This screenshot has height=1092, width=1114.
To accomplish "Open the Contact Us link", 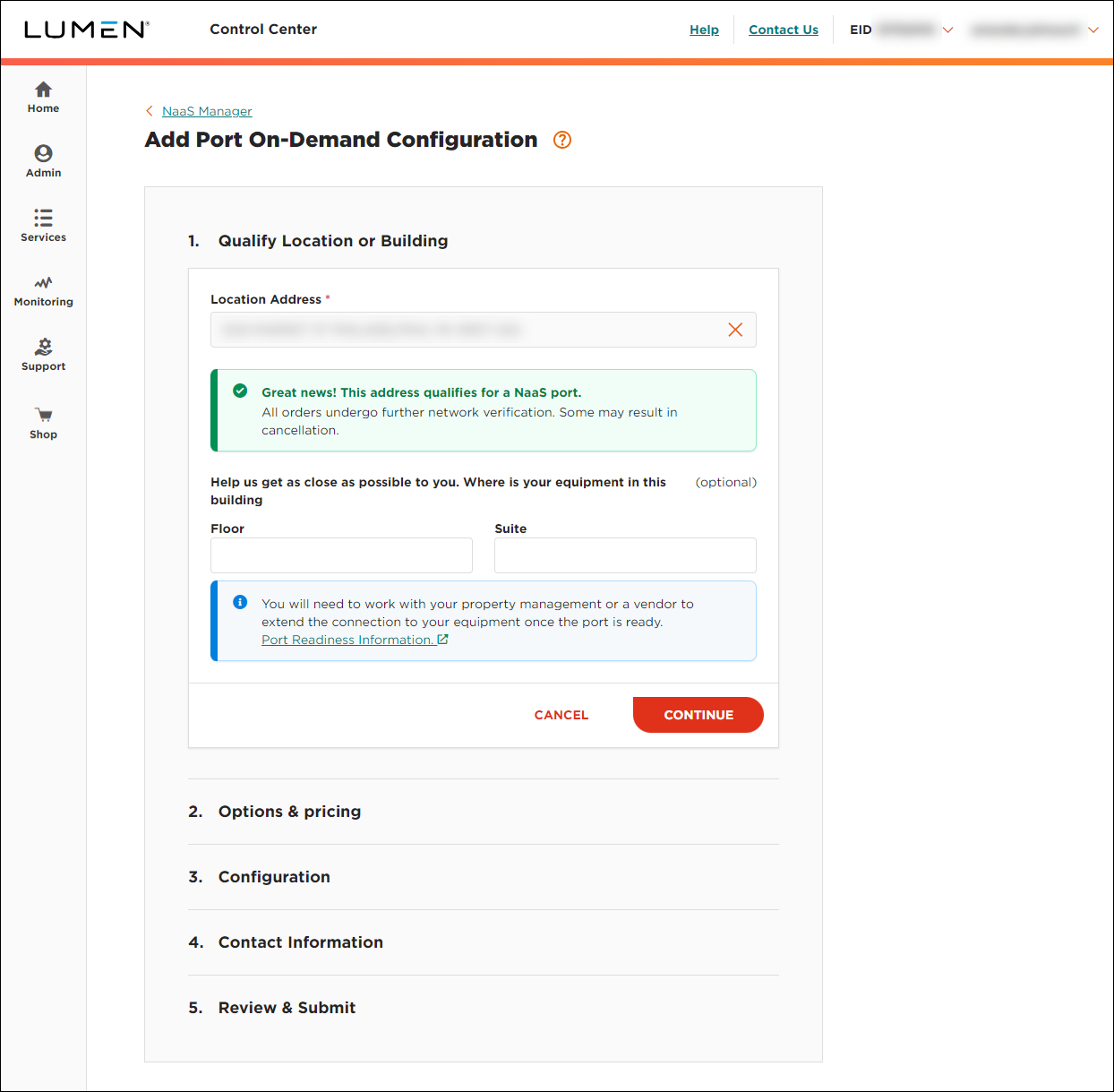I will [x=784, y=30].
